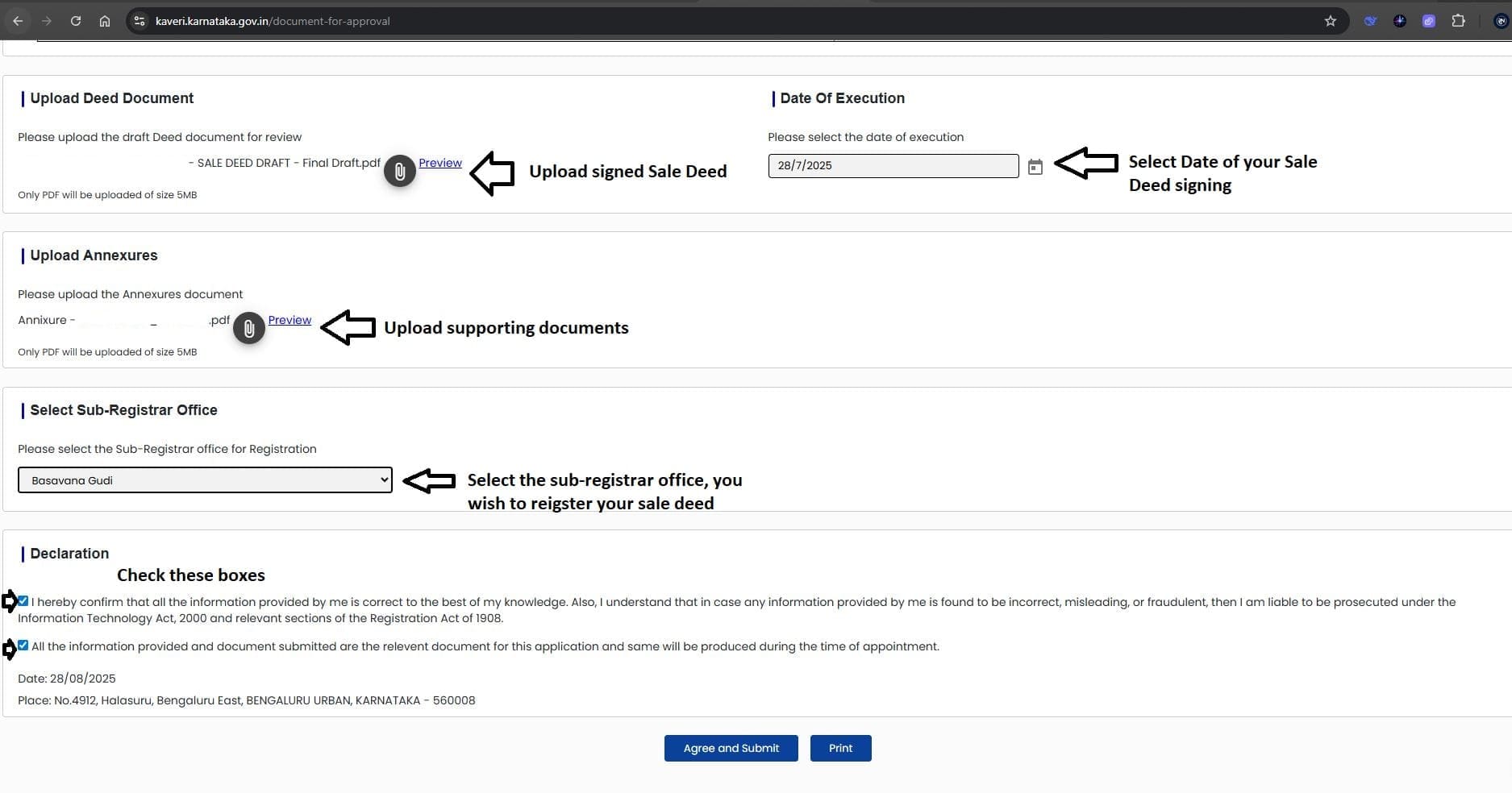Open the Sub-Registrar office dropdown showing Basavana Gudi

(205, 480)
